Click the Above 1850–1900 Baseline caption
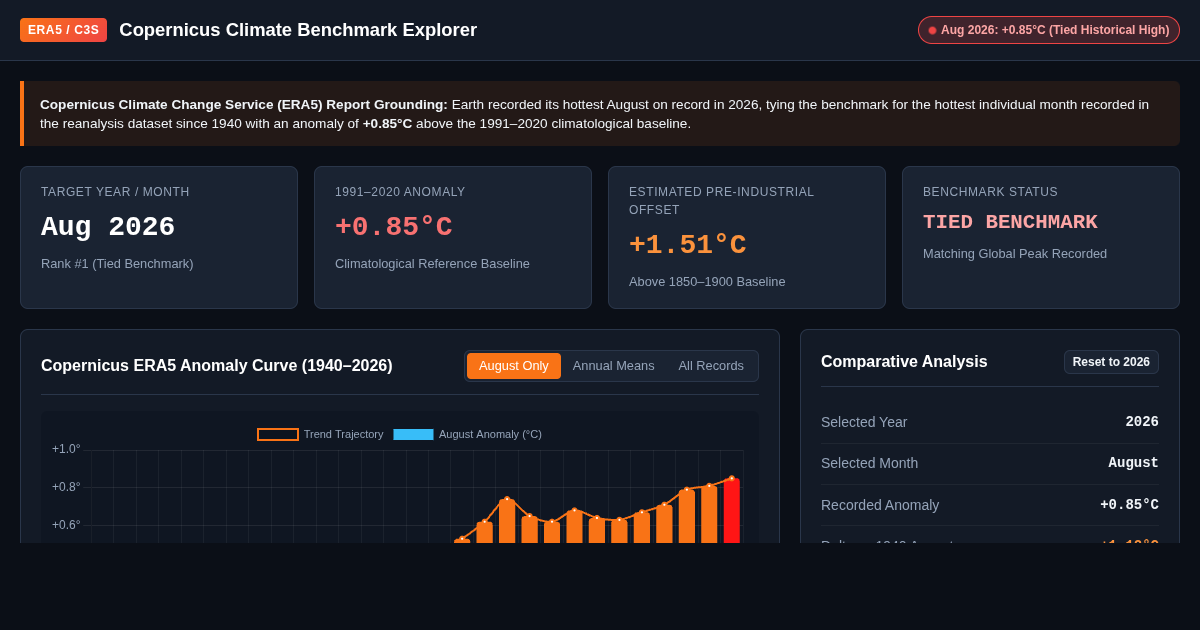The image size is (1200, 630). point(707,282)
